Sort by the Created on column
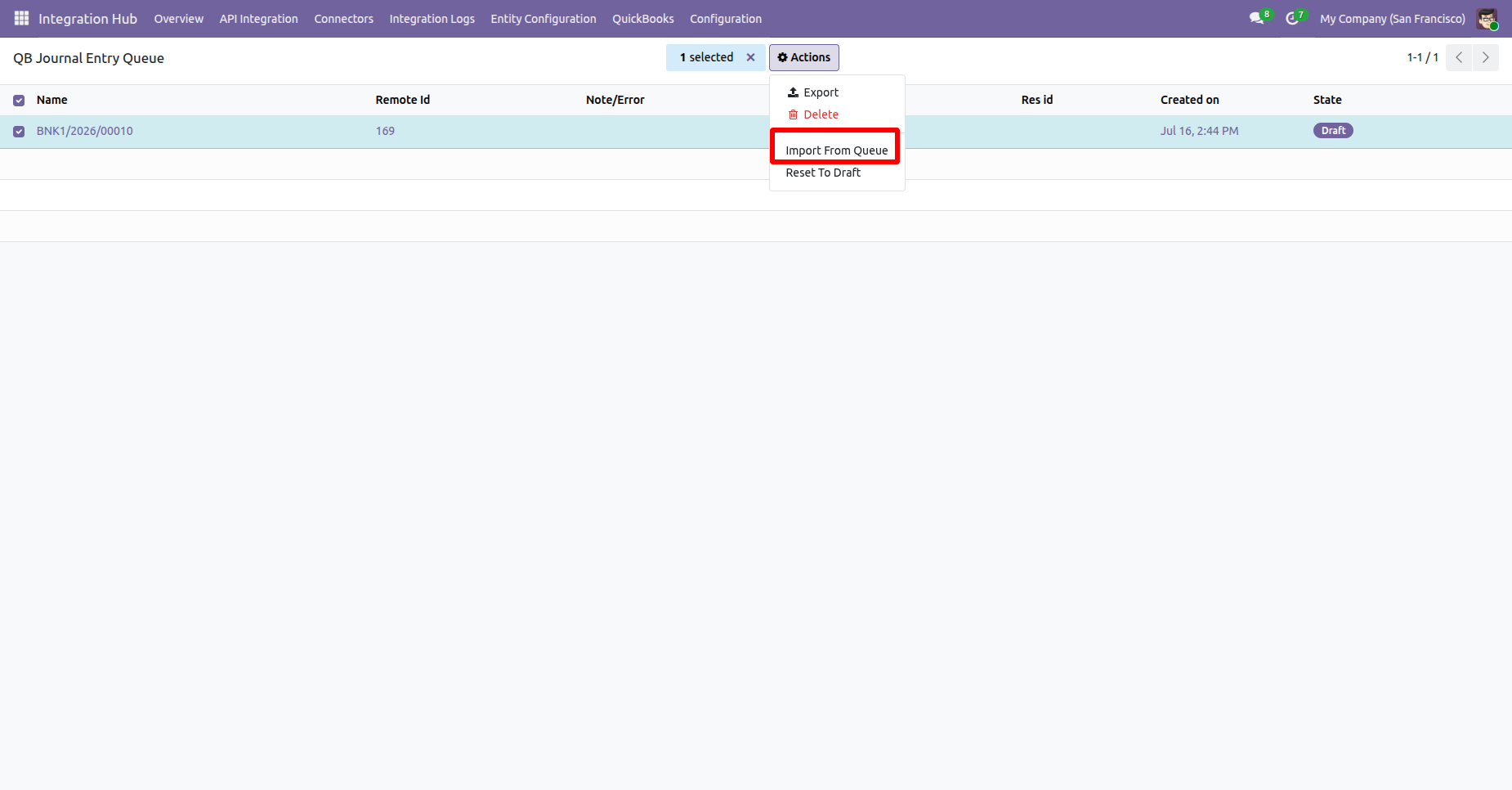1512x790 pixels. coord(1190,100)
